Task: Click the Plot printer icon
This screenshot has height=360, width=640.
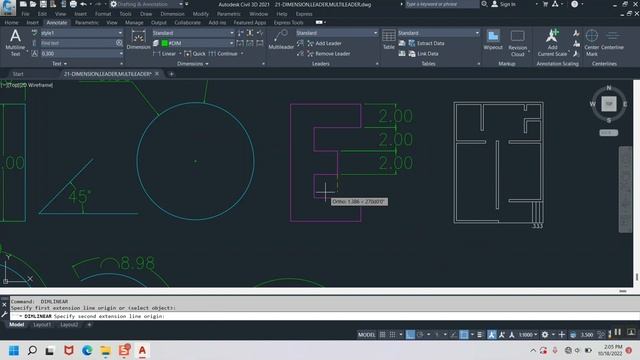Action: 73,4
